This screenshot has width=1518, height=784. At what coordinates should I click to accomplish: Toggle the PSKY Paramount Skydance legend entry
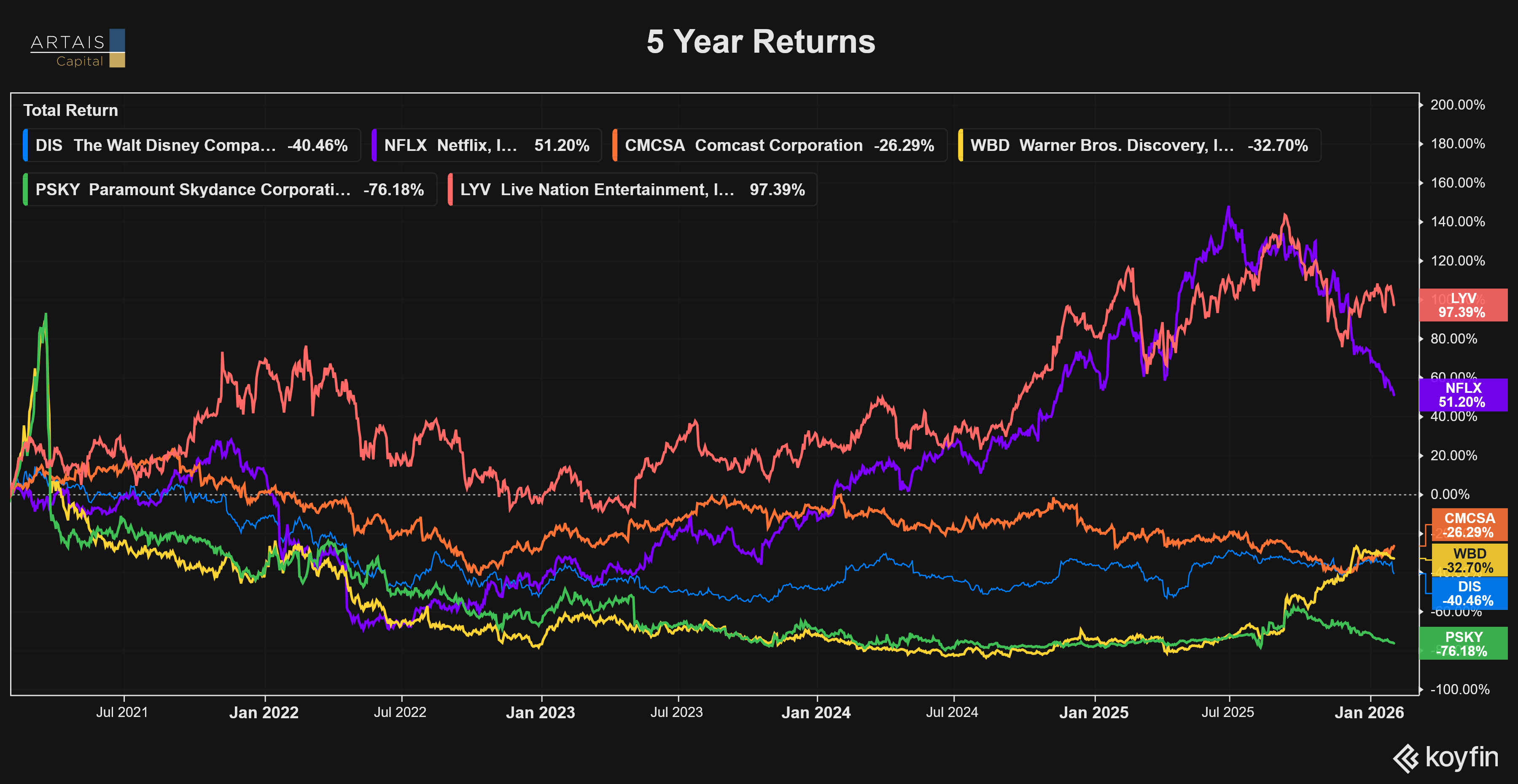(230, 190)
